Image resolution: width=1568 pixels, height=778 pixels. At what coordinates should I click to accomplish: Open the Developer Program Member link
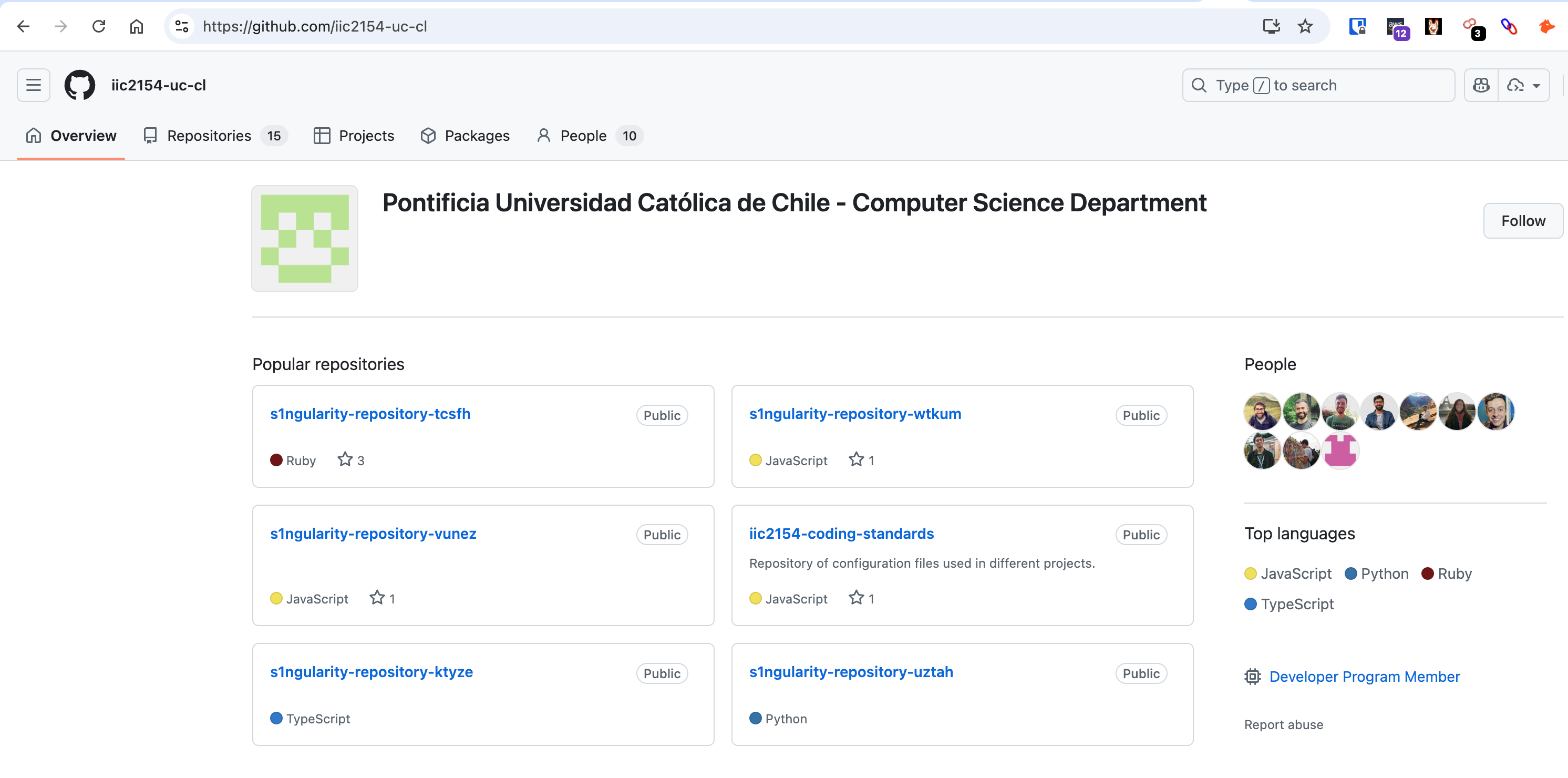coord(1365,677)
